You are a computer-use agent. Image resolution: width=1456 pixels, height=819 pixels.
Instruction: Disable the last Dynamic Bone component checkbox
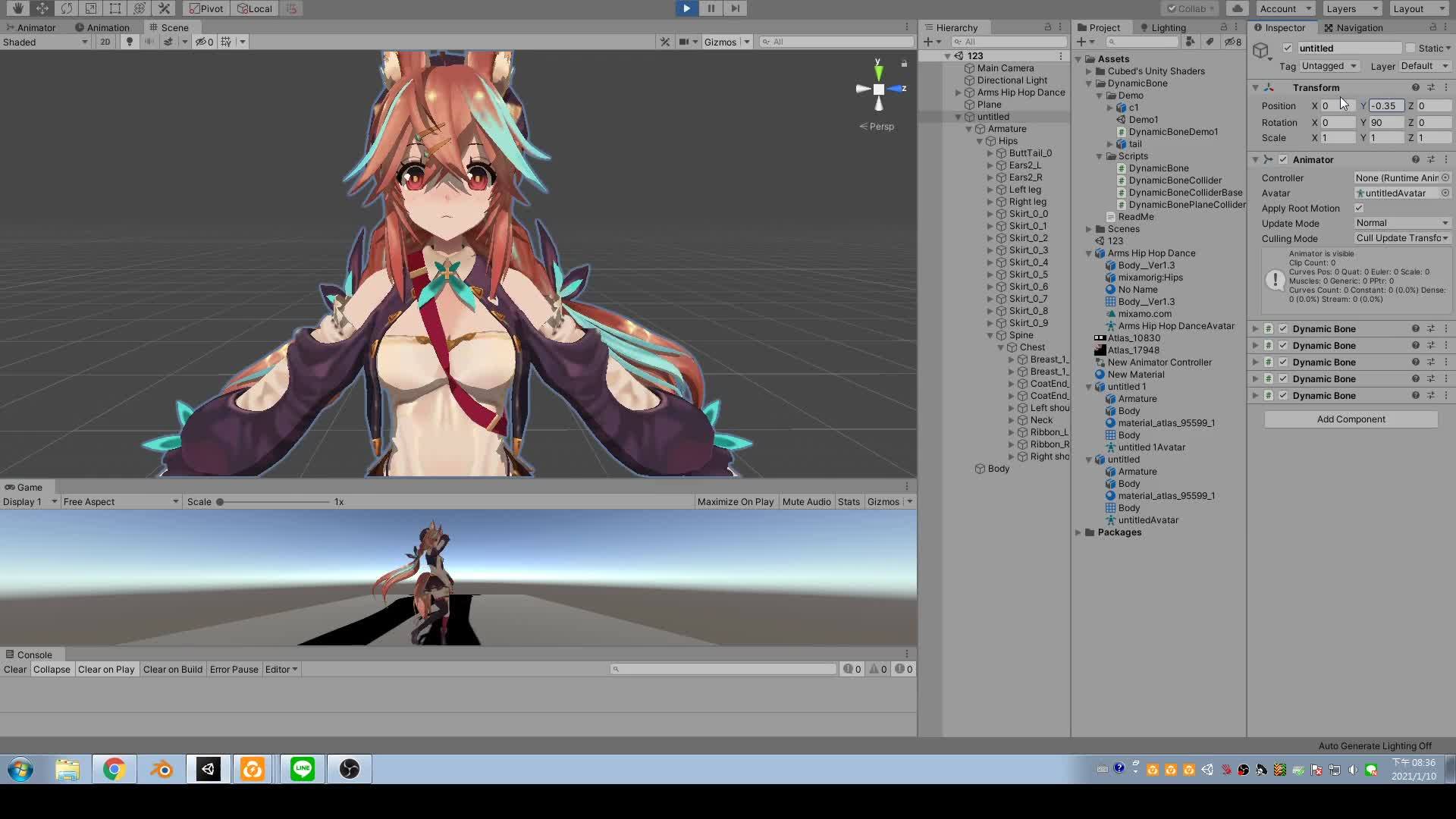coord(1283,395)
